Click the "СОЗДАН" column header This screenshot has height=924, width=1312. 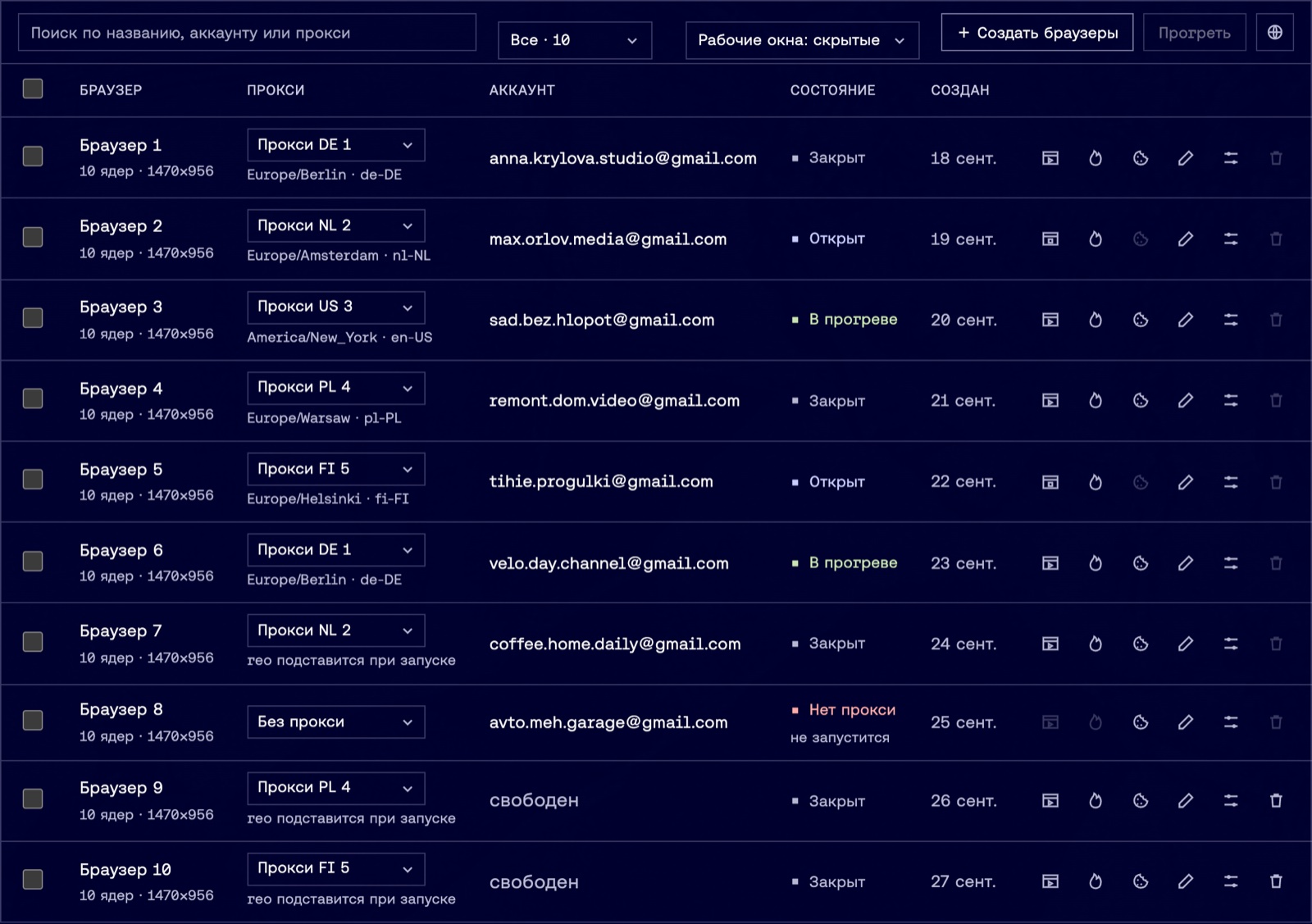(959, 90)
